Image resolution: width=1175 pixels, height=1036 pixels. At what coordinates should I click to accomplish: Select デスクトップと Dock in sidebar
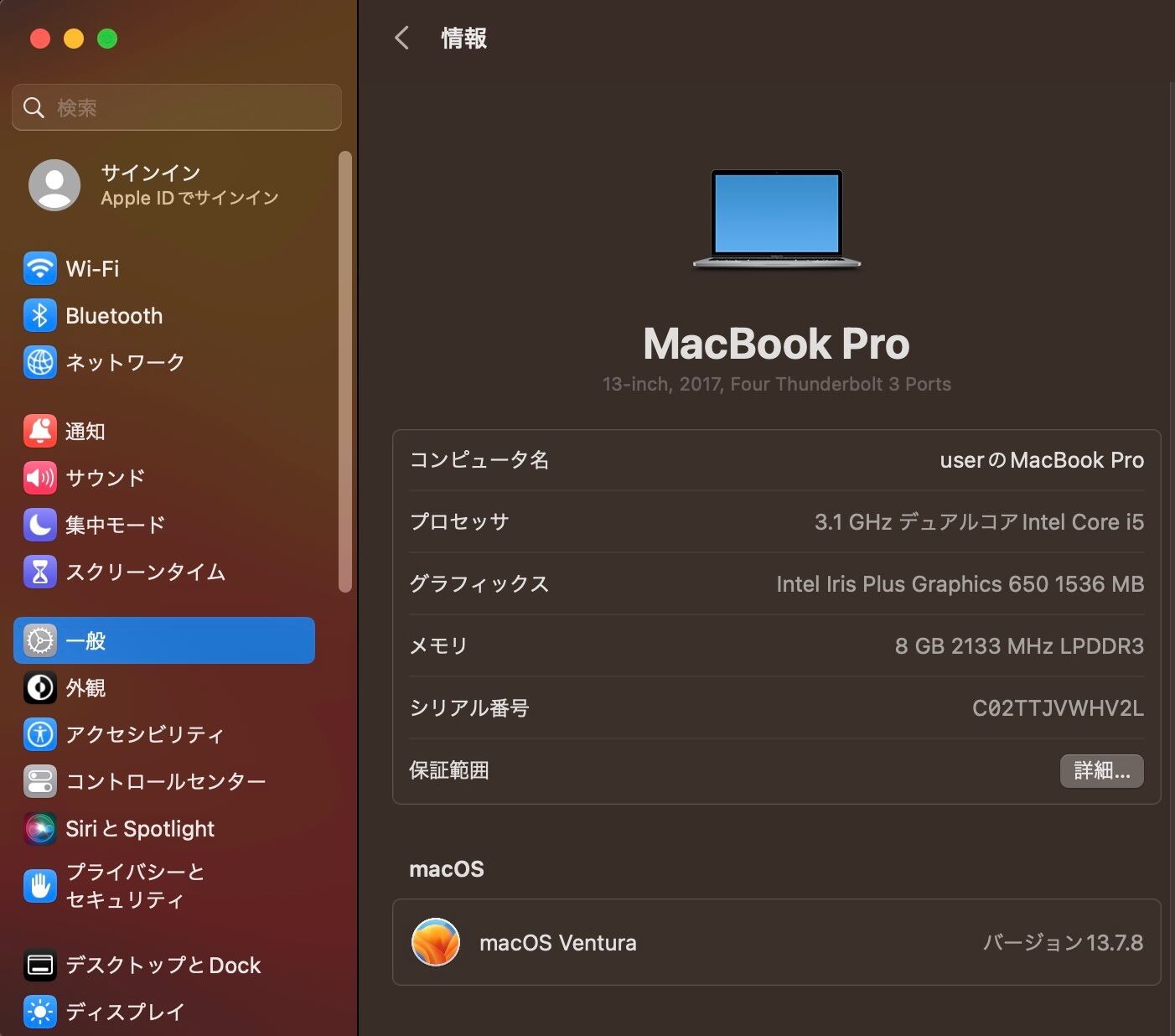pos(164,965)
